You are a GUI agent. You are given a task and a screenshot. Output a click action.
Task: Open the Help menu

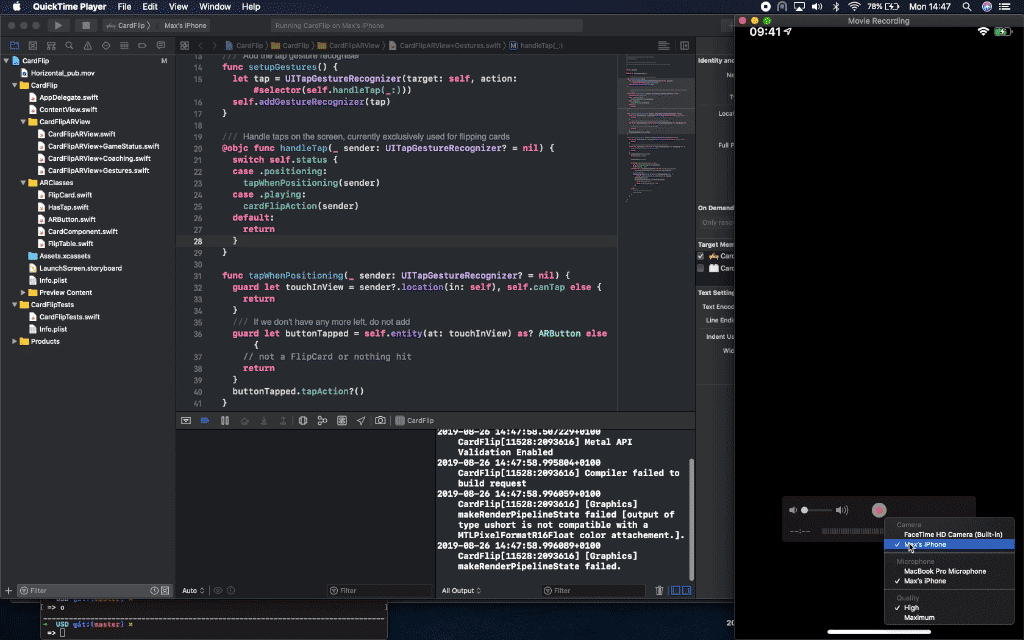pos(251,7)
